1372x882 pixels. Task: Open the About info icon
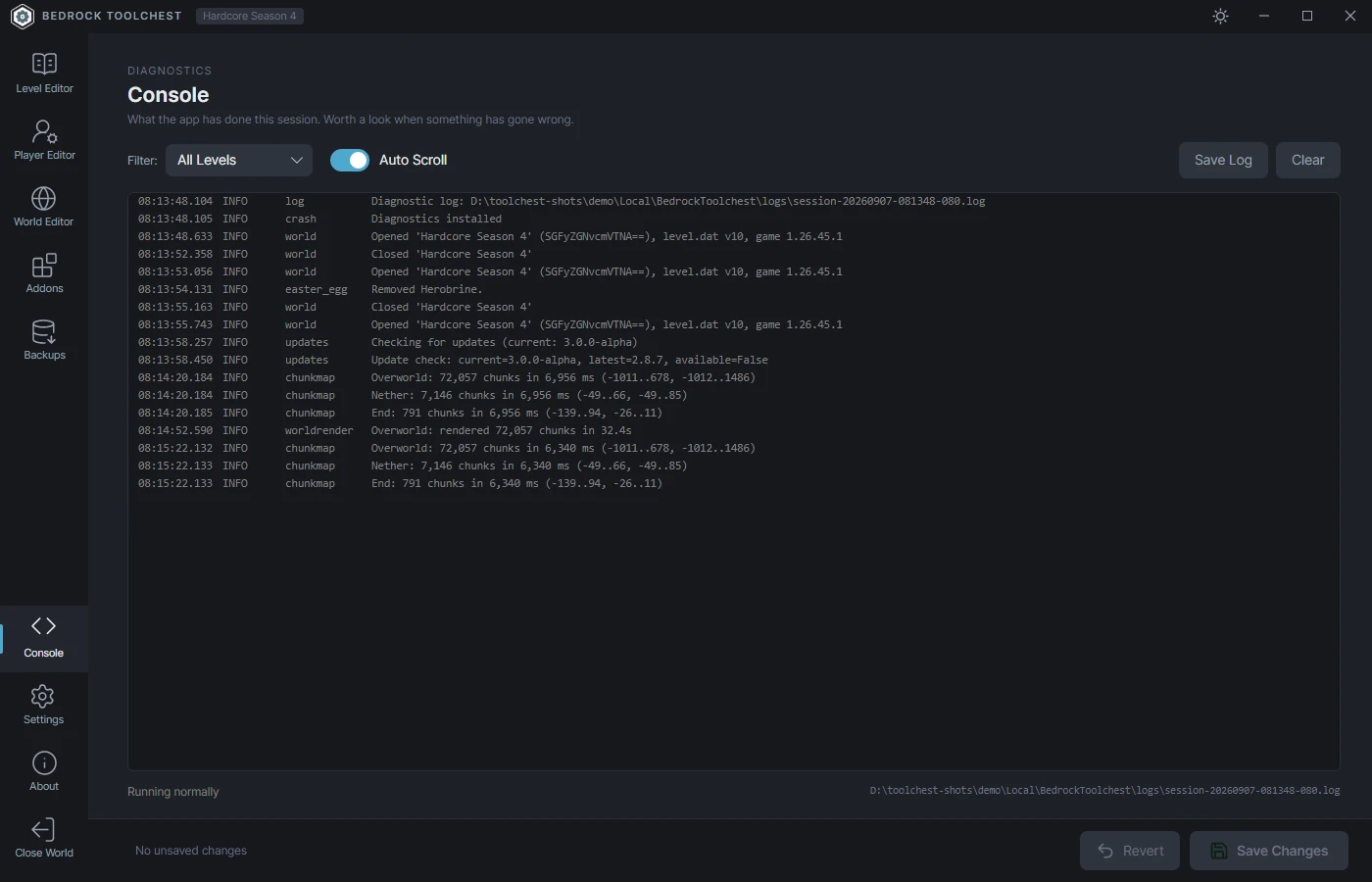point(44,762)
